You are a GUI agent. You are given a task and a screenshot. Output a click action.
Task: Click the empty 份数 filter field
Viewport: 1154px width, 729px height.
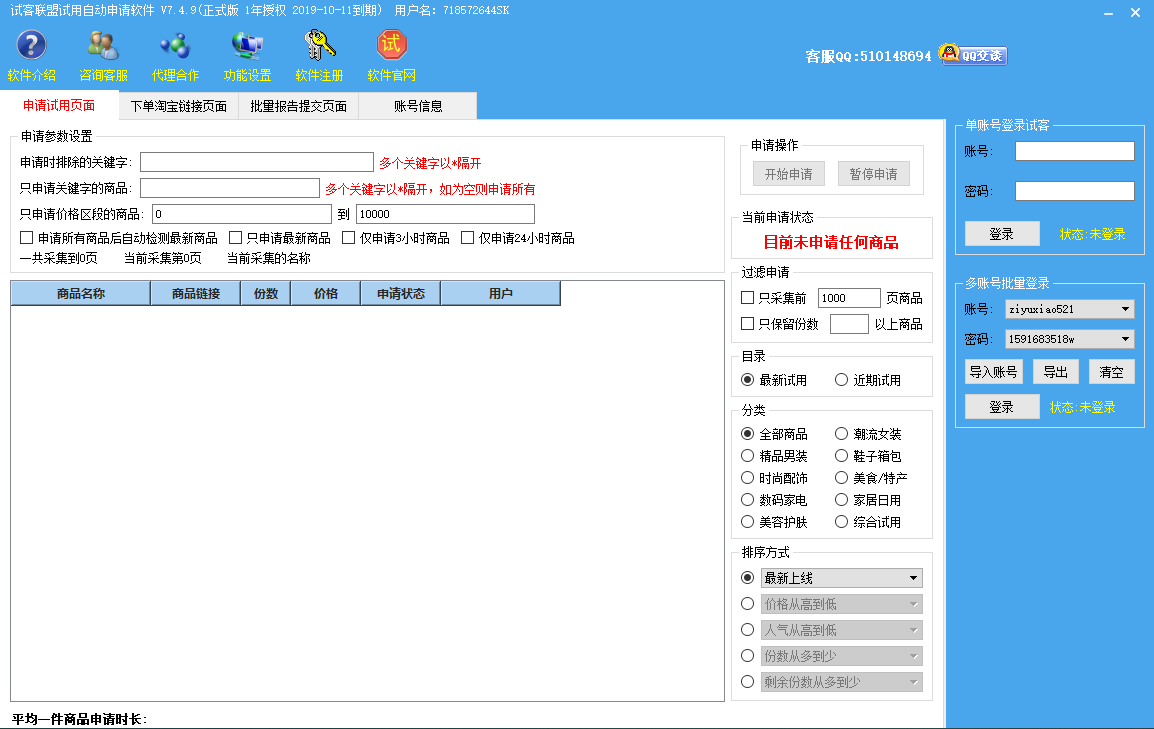click(849, 324)
